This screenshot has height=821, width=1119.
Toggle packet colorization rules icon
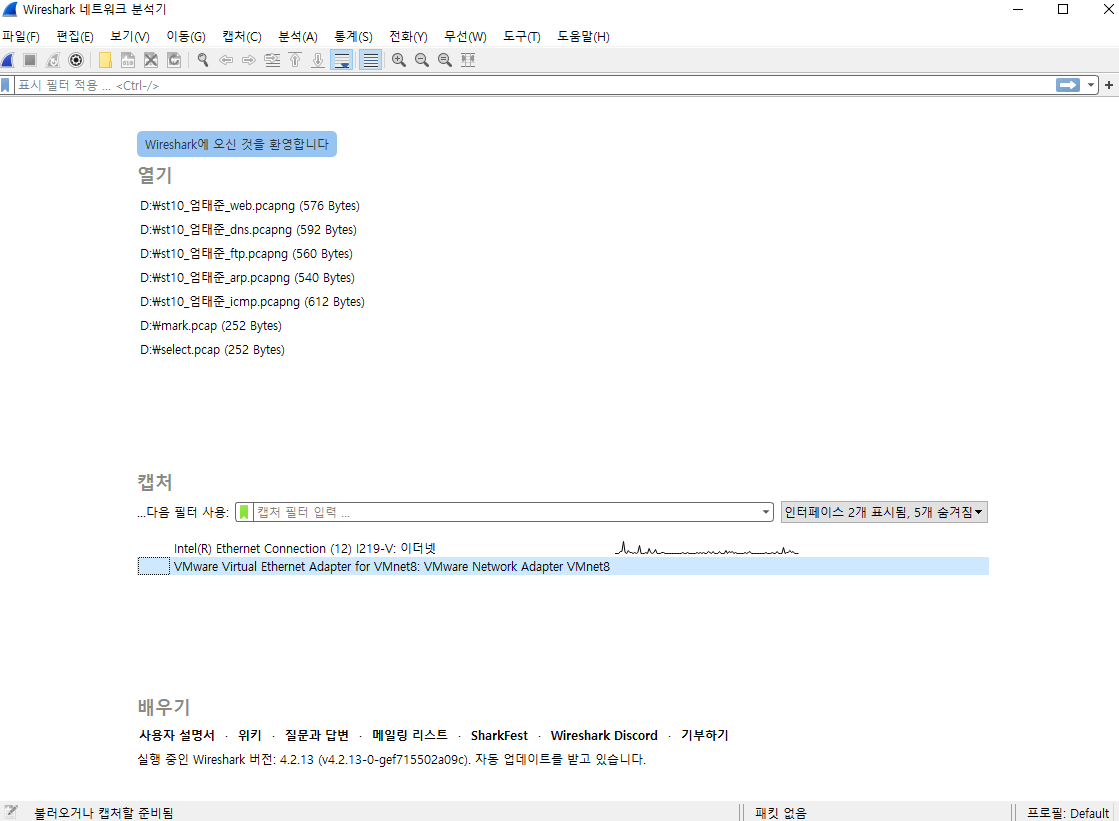click(370, 60)
